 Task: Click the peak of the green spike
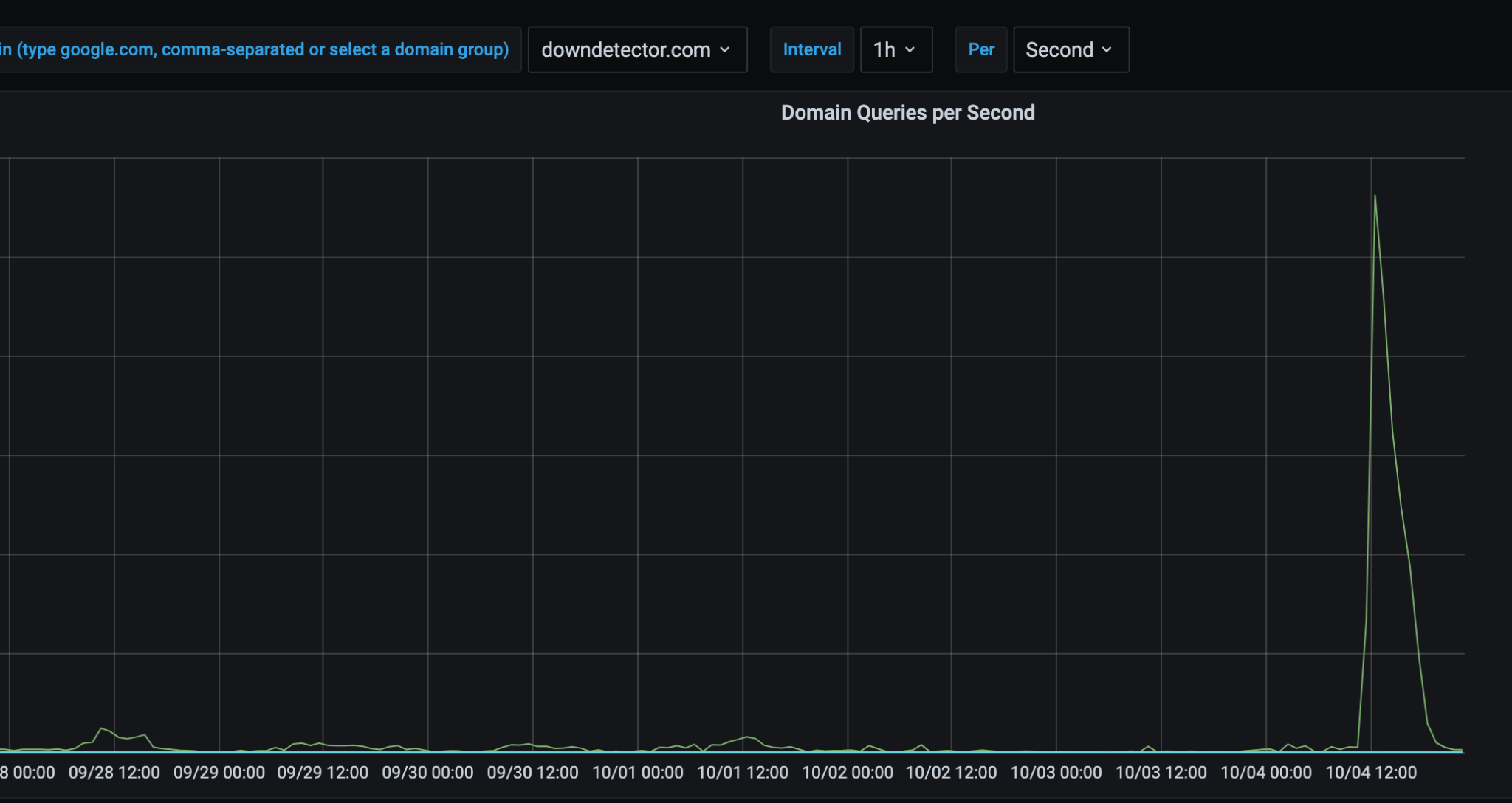coord(1375,196)
